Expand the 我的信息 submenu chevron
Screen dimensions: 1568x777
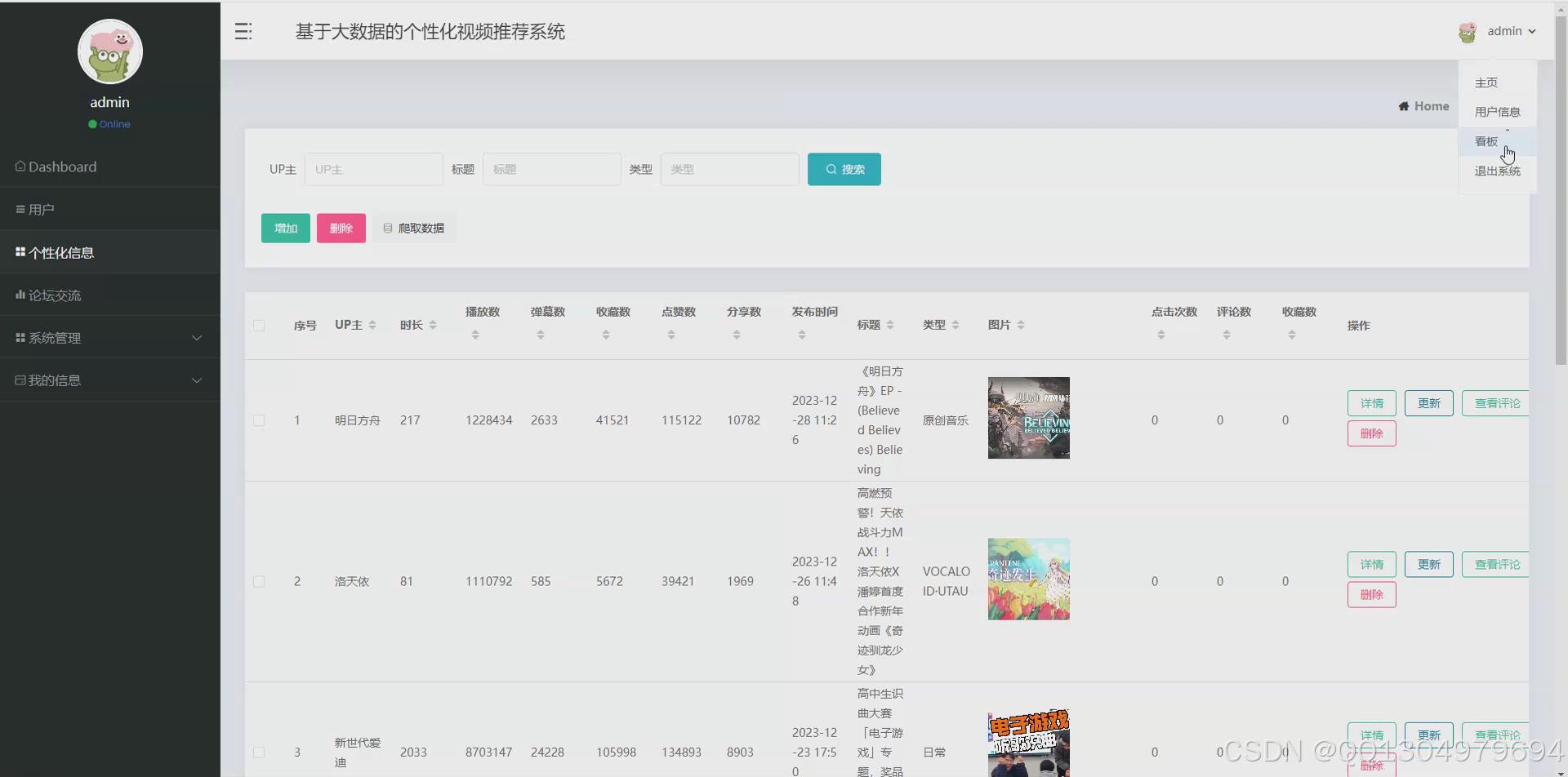point(197,380)
